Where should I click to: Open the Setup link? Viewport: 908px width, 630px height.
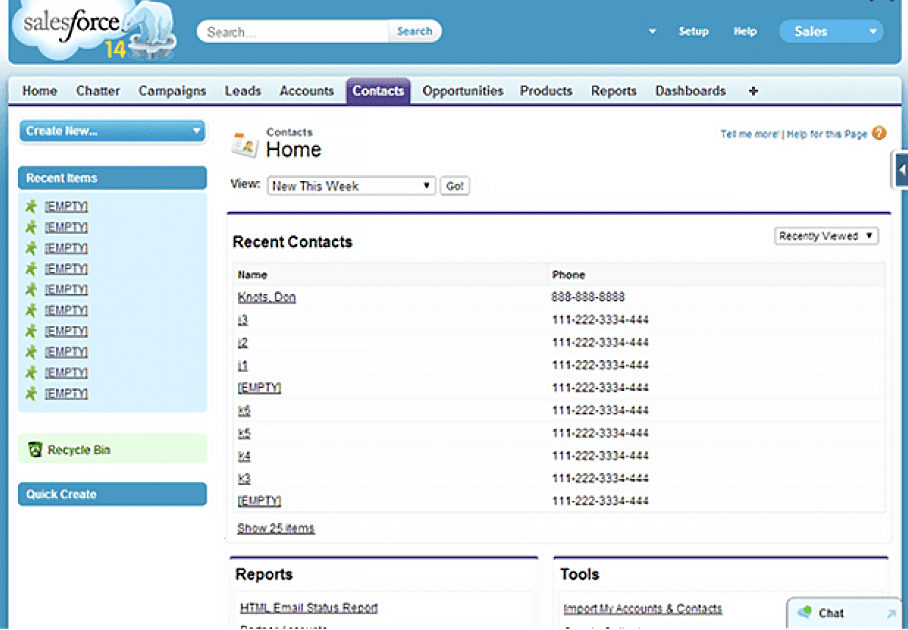693,31
